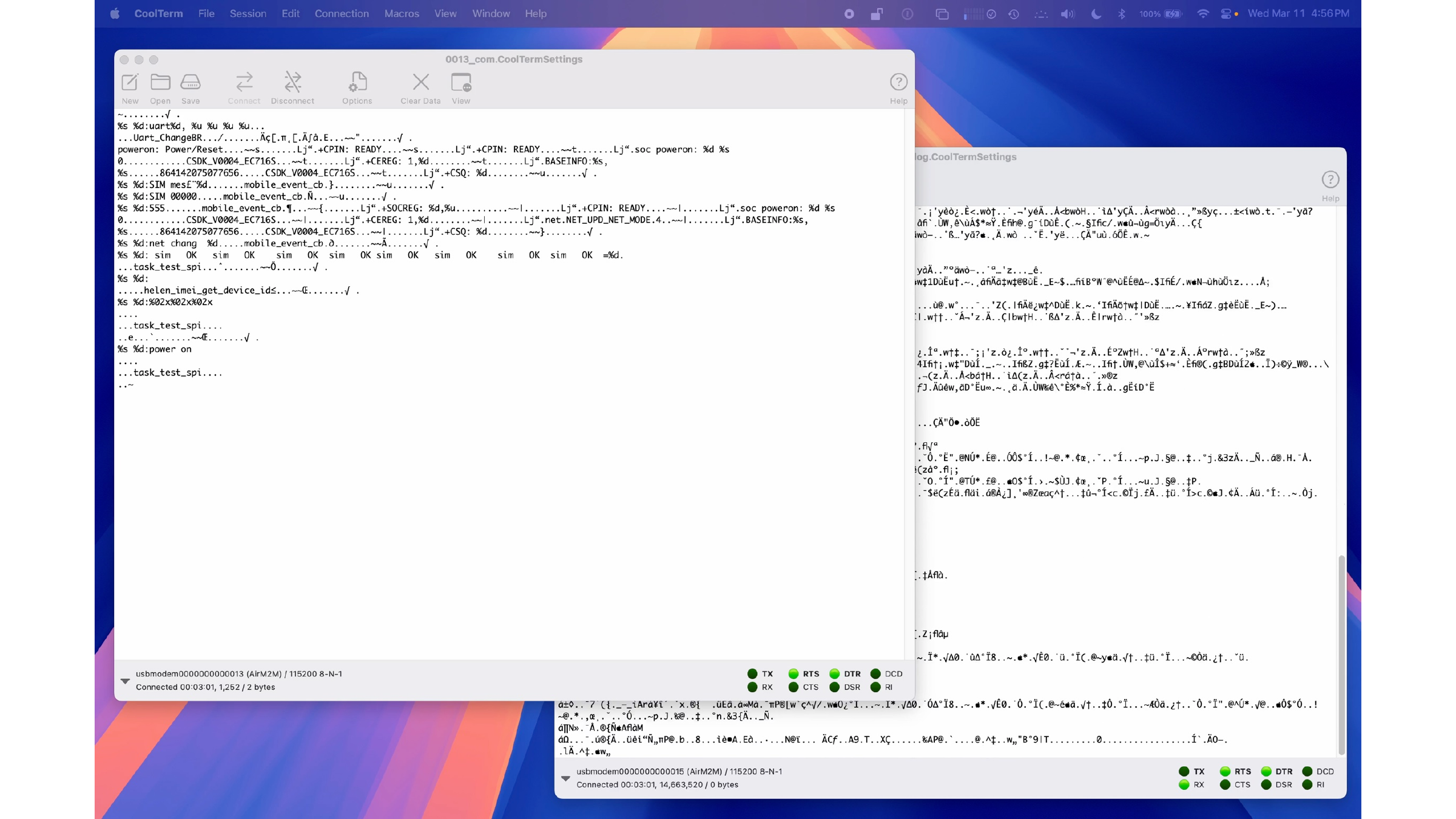This screenshot has width=1456, height=819.
Task: Expand status bar triangle for usbmodem0000000000013
Action: (x=125, y=681)
